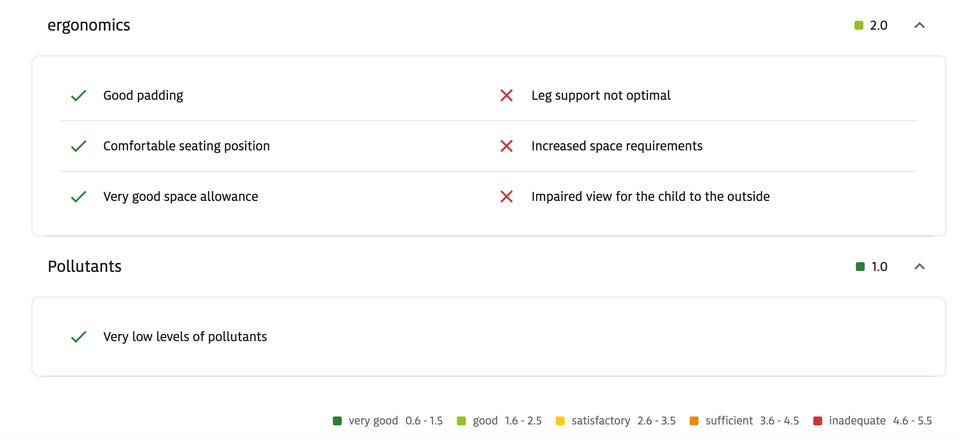Collapse the Pollutants section chevron

[920, 267]
